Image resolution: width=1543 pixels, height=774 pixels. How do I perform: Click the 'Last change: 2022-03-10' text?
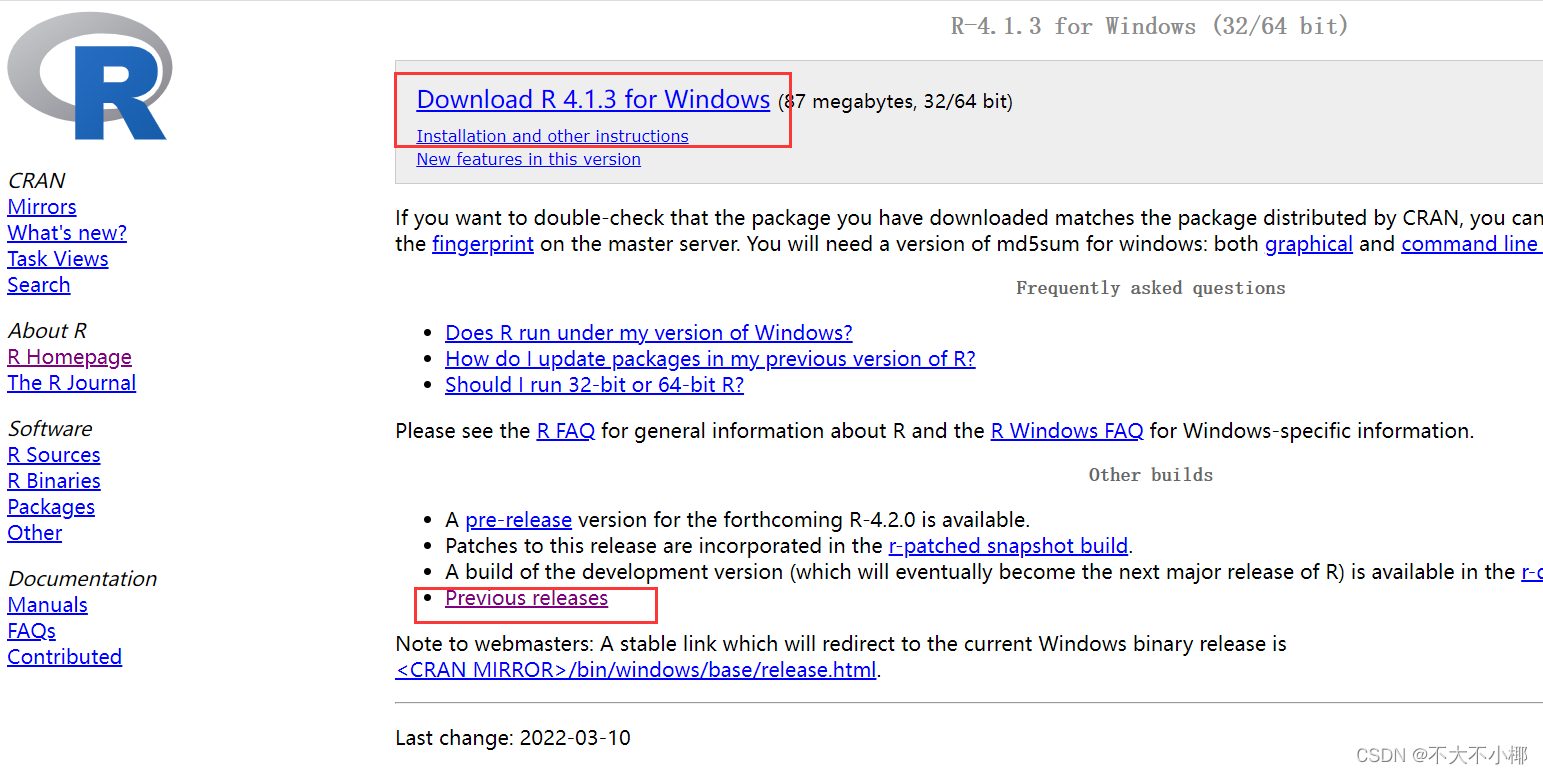pos(513,738)
